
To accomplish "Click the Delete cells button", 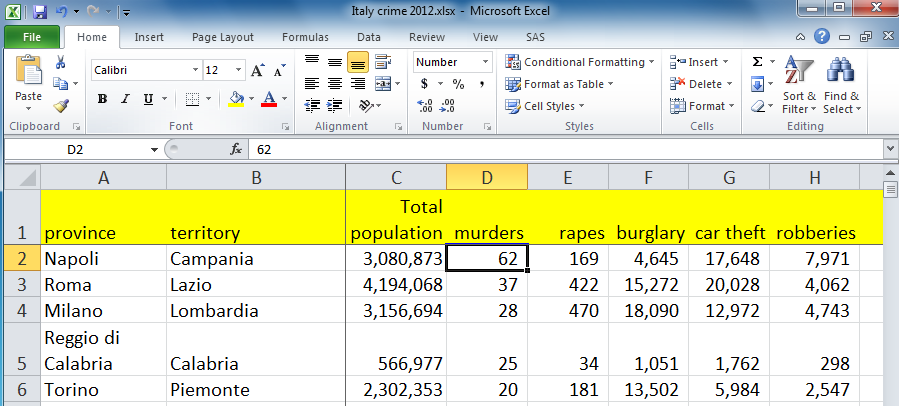I will click(x=702, y=84).
